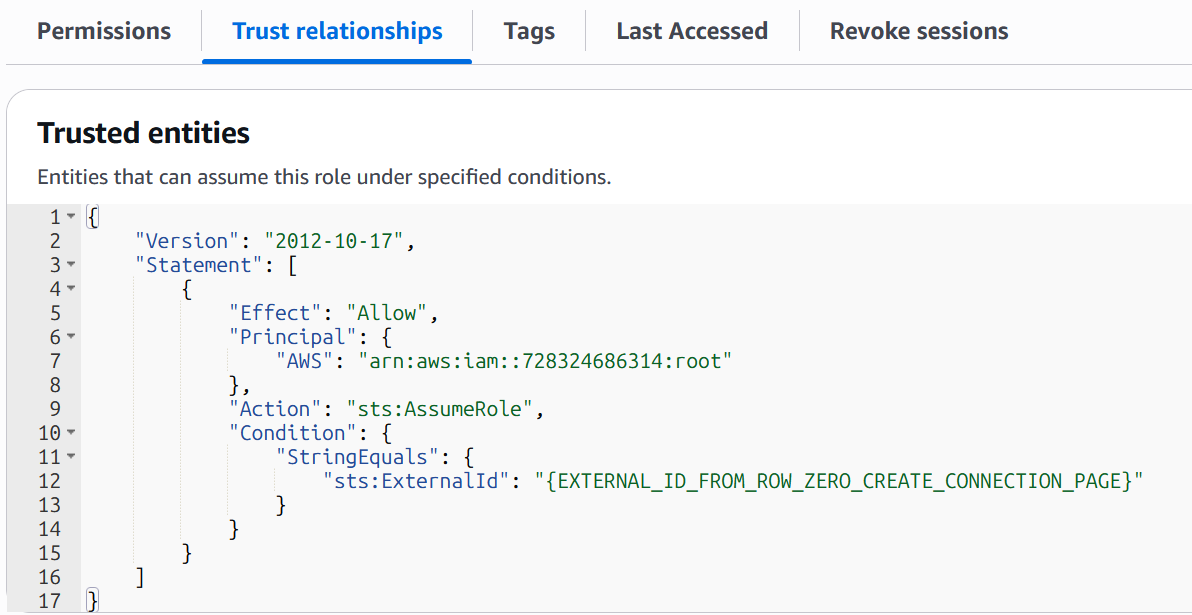Open the Permissions tab
This screenshot has height=615, width=1192.
(x=104, y=31)
